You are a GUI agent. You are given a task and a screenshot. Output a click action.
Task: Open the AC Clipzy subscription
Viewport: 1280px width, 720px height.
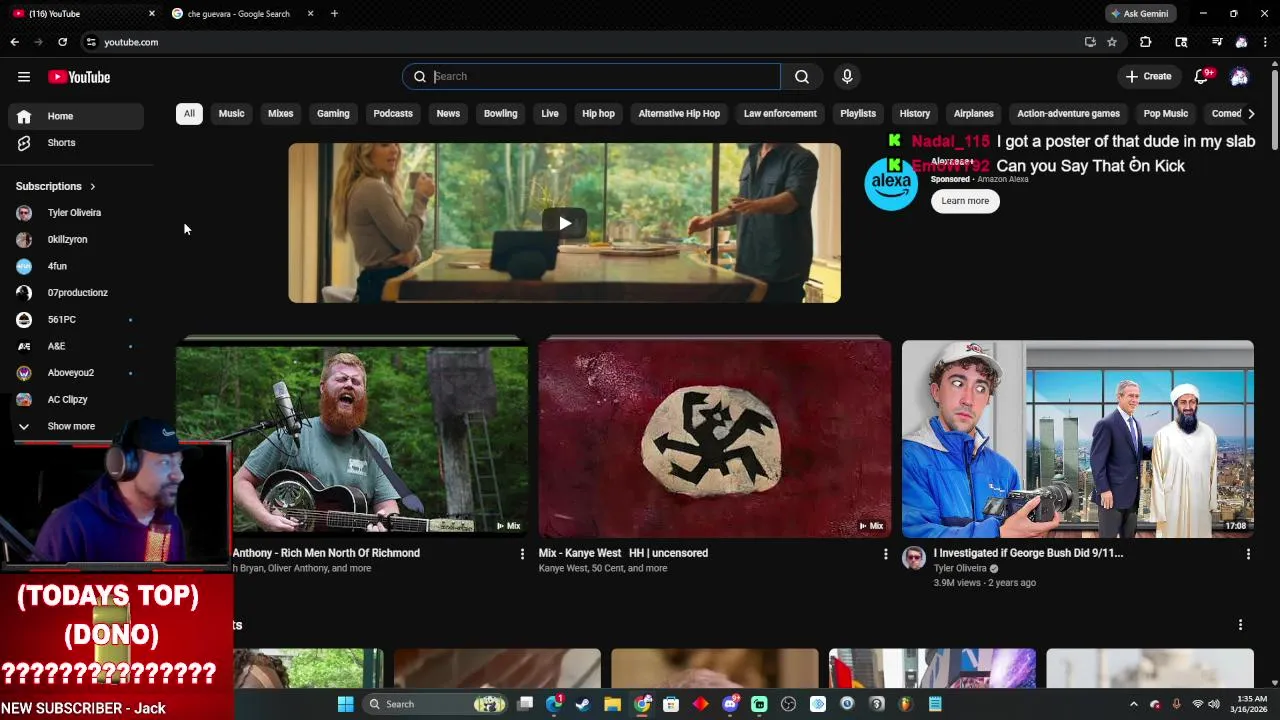pyautogui.click(x=76, y=399)
